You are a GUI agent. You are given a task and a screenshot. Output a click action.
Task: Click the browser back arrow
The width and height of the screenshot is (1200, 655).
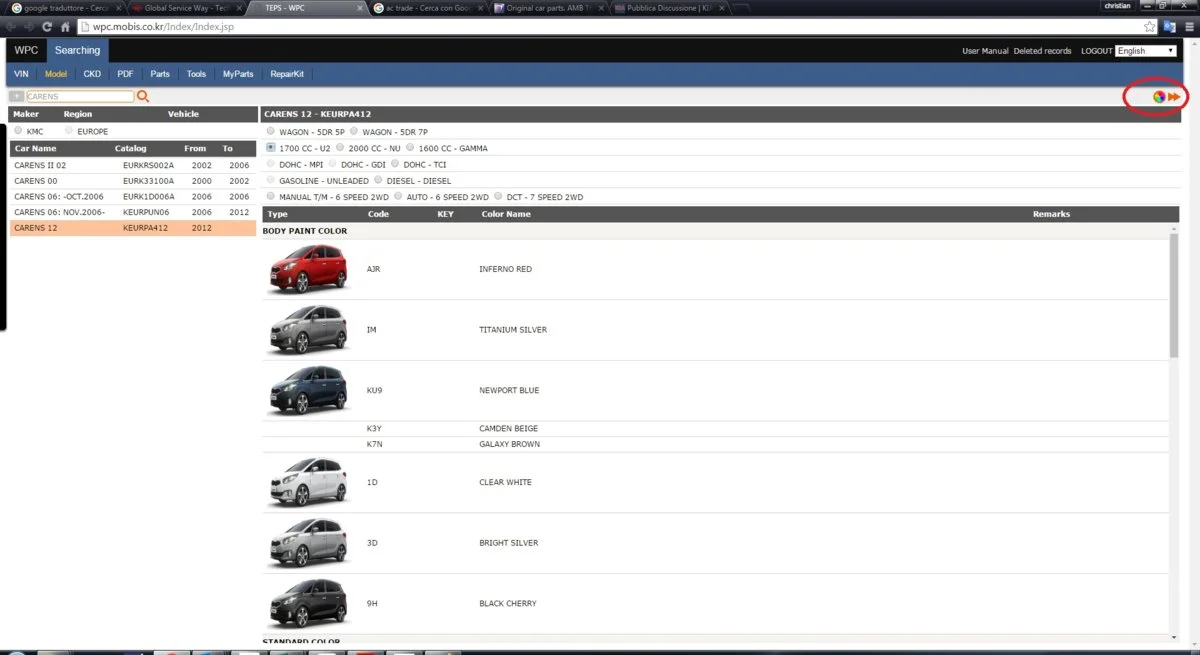[x=12, y=26]
